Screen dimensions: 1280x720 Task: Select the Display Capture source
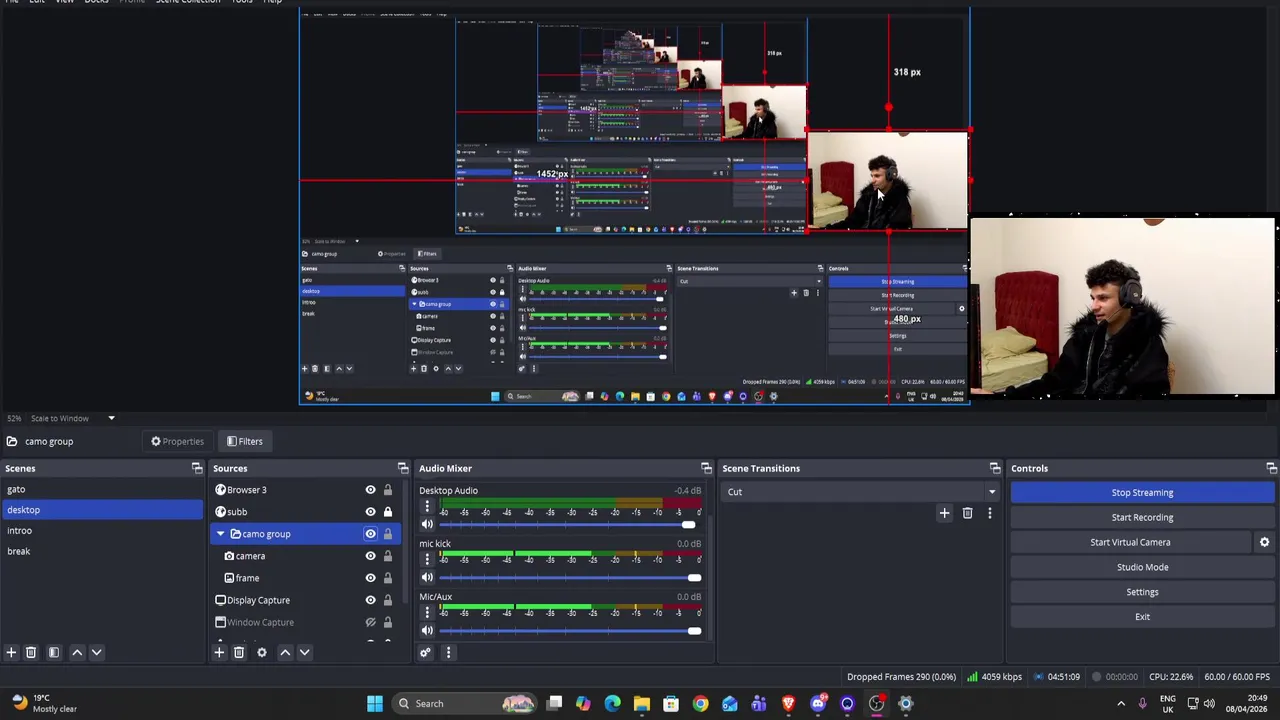258,600
